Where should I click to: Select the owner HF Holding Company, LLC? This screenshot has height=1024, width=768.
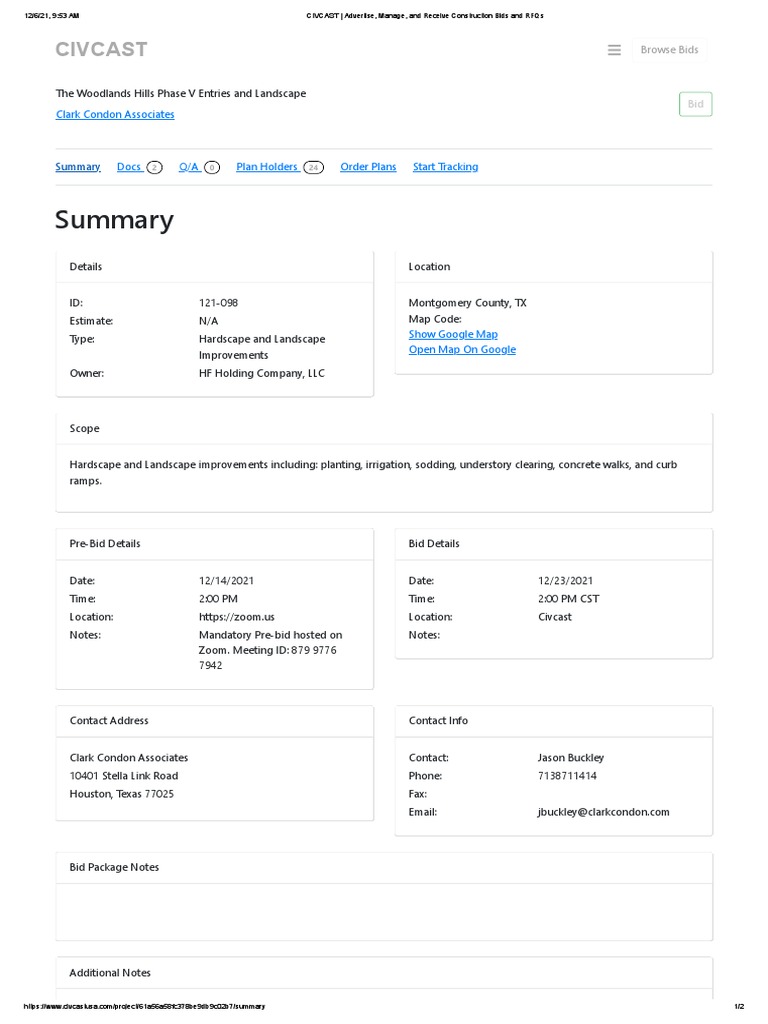coord(262,374)
